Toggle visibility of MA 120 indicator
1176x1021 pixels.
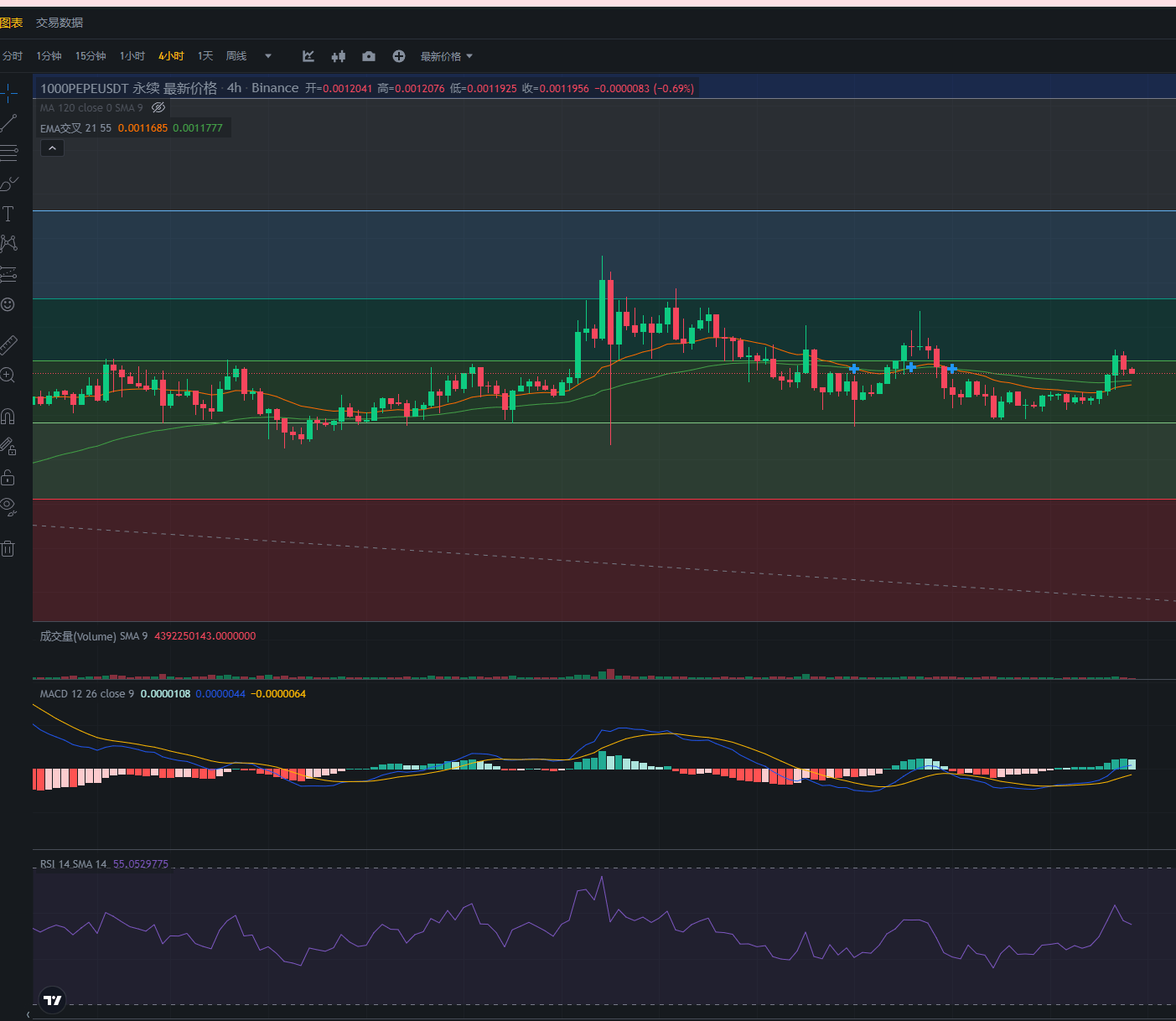[158, 107]
